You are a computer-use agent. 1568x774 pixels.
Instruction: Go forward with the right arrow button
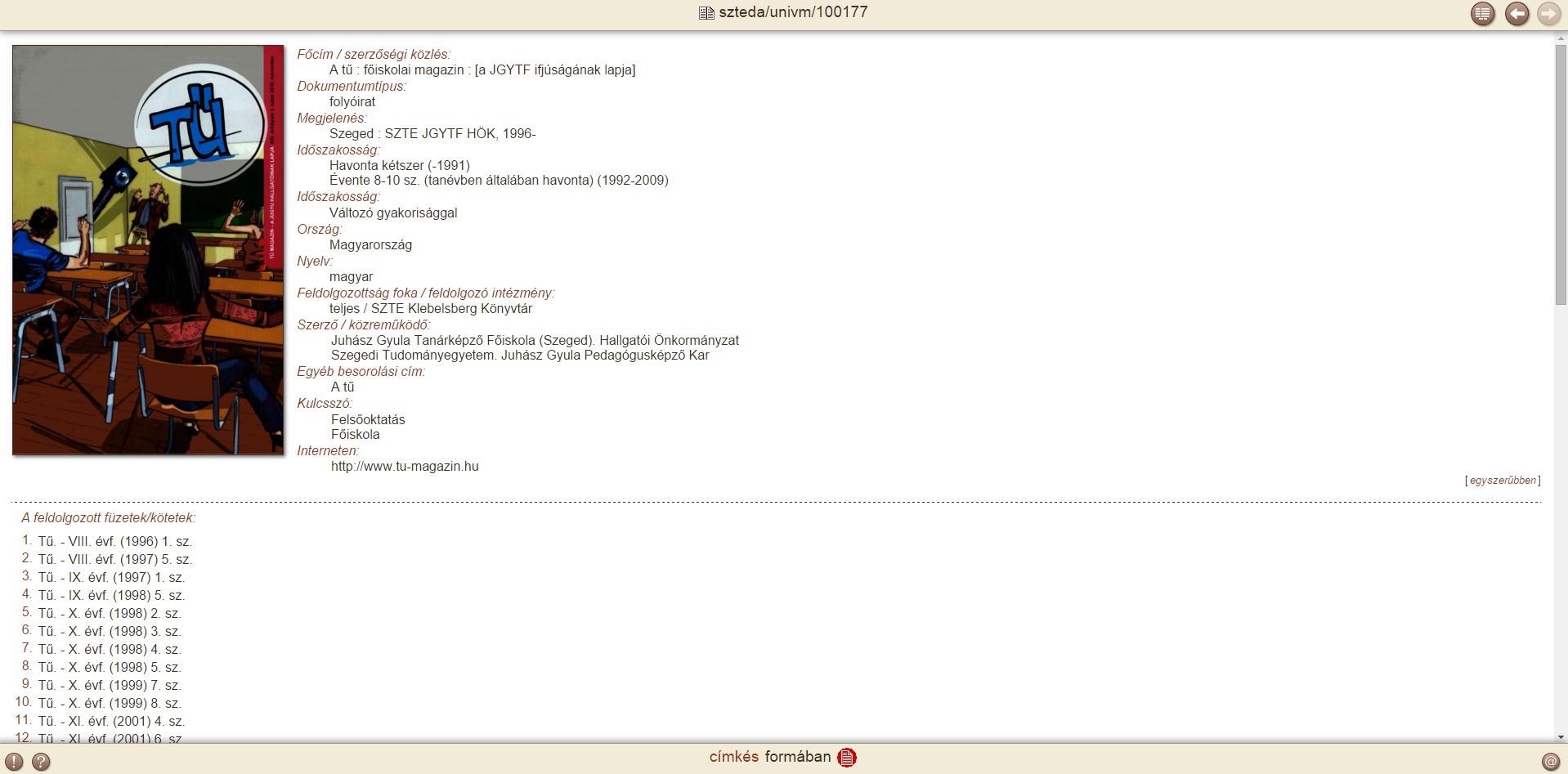[1548, 14]
